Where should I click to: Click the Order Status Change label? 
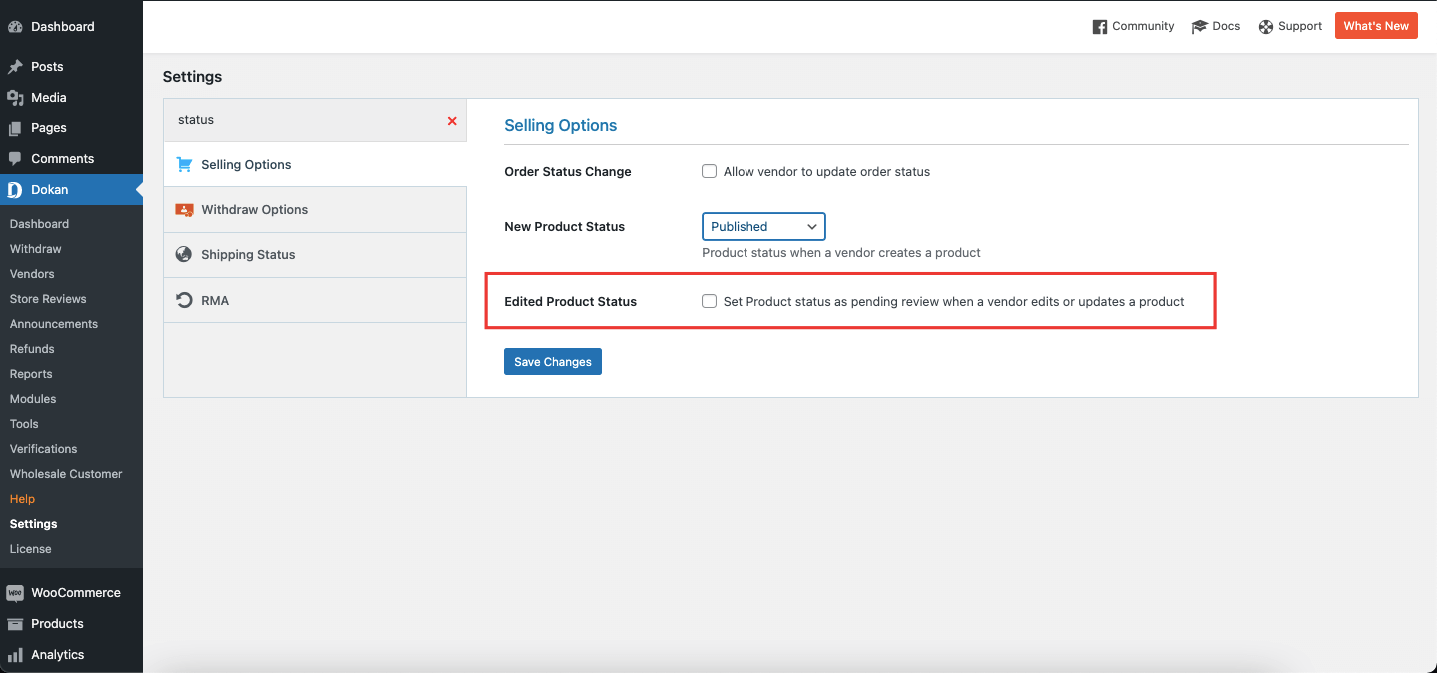point(568,172)
